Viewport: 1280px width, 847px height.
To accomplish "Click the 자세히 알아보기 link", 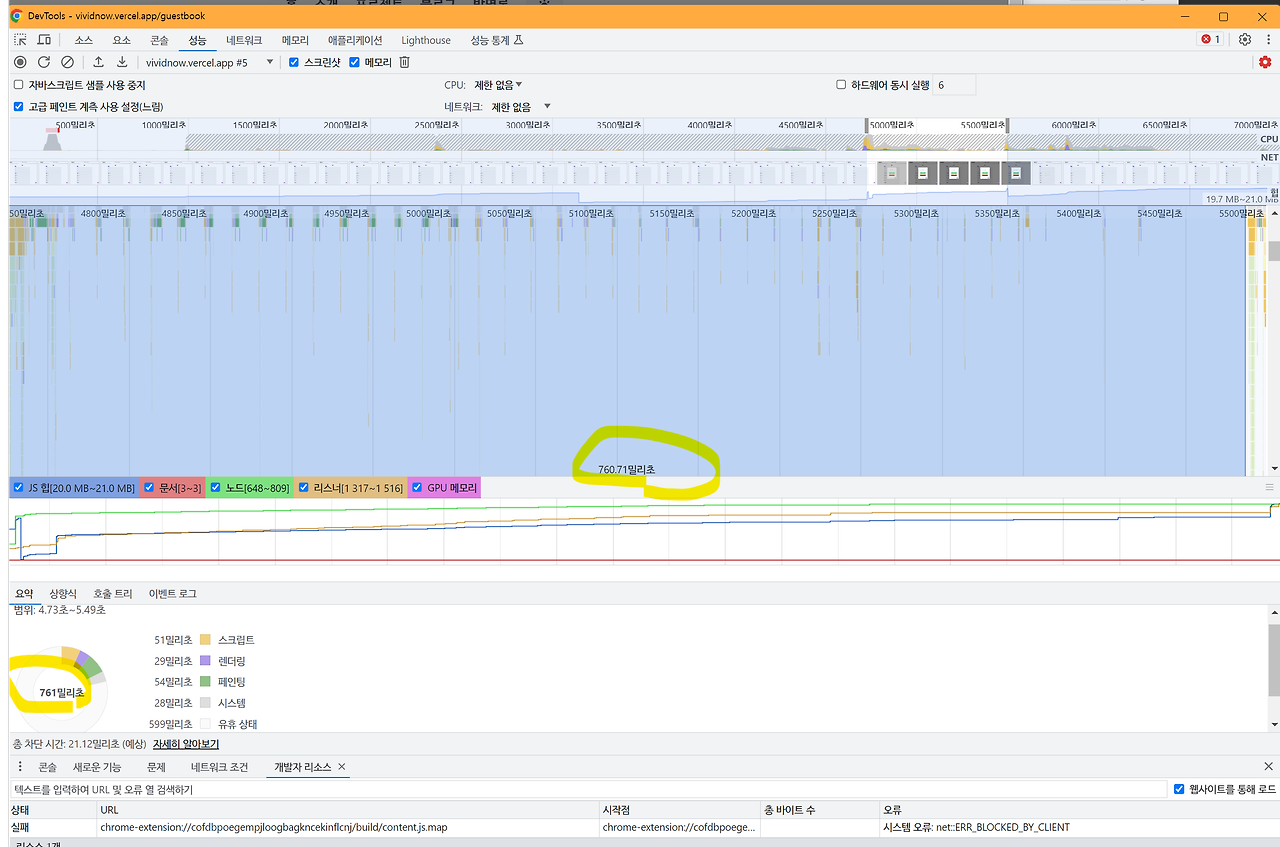I will (x=186, y=744).
